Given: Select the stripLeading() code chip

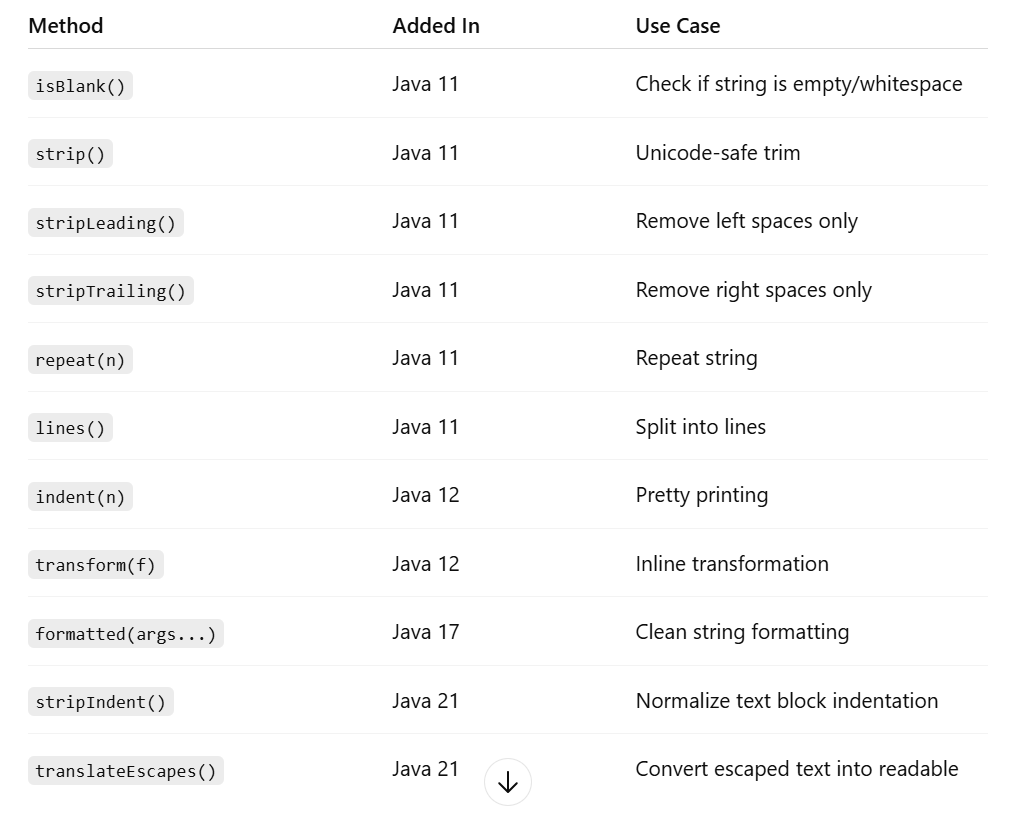Looking at the screenshot, I should [106, 223].
